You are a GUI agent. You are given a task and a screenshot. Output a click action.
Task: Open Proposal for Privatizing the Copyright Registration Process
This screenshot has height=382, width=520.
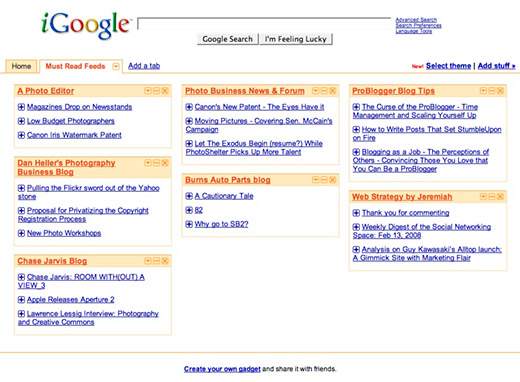83,215
